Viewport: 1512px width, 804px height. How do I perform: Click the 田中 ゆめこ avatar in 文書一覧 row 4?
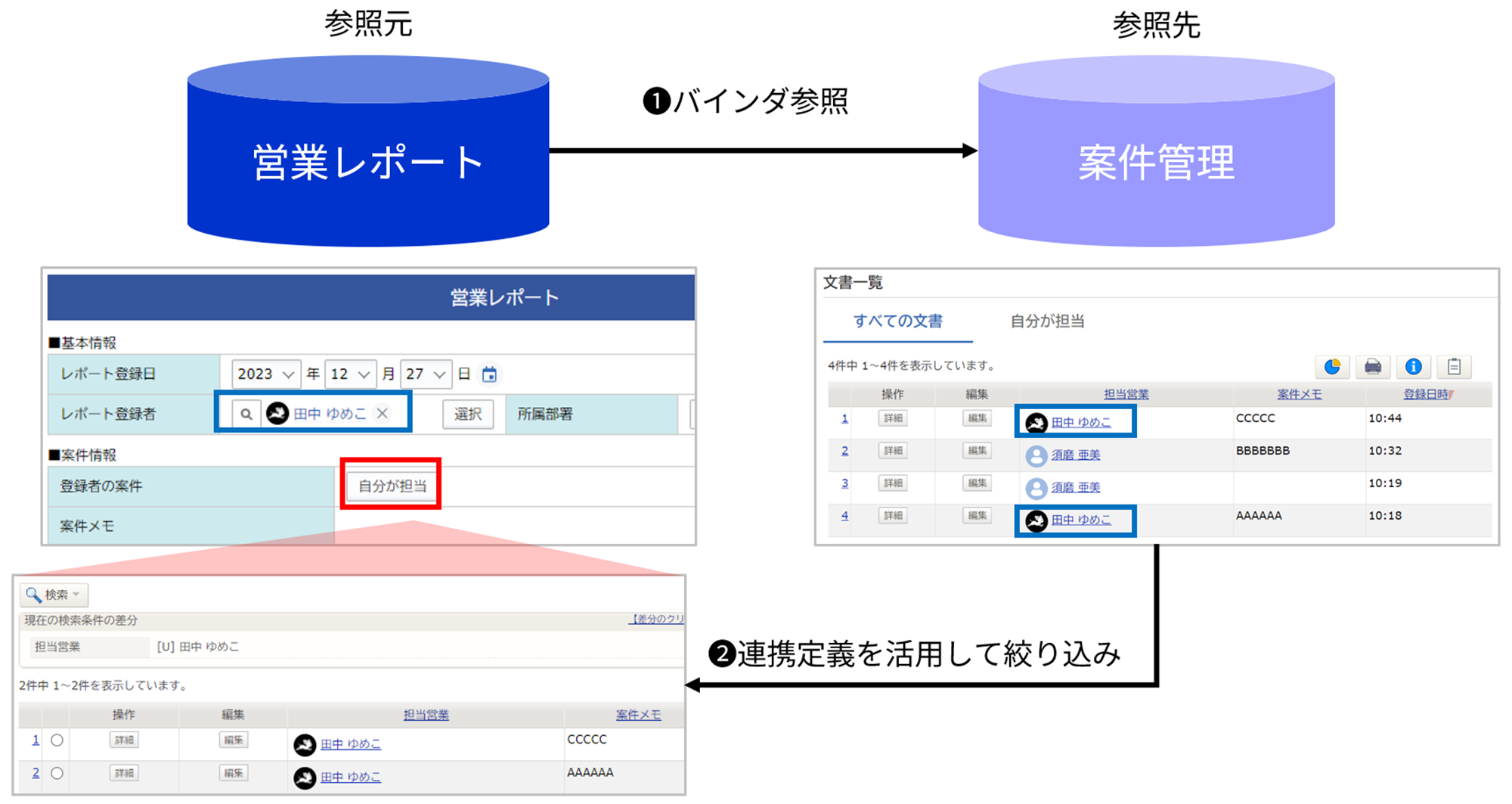(1036, 520)
